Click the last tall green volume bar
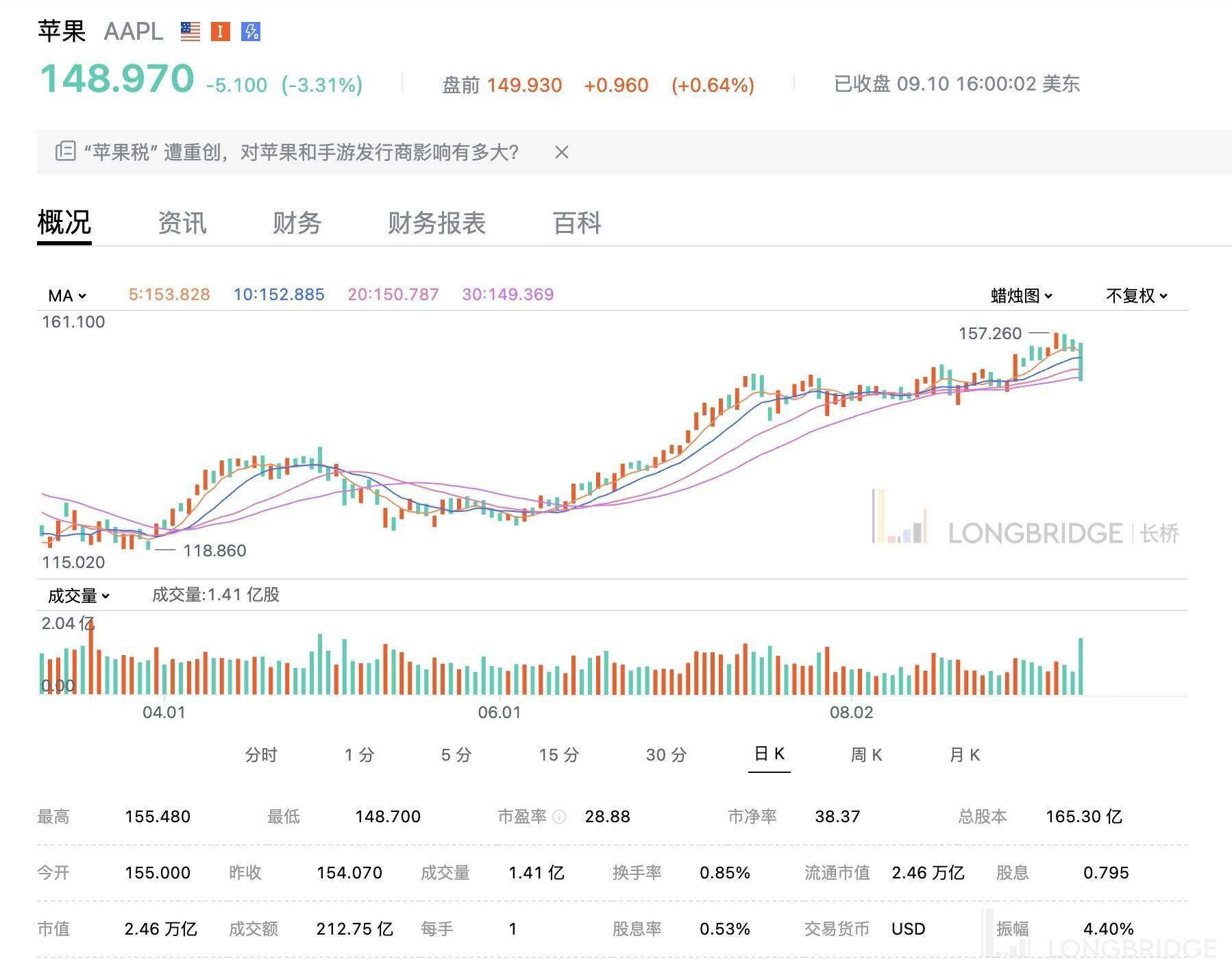This screenshot has height=973, width=1232. point(1081,667)
